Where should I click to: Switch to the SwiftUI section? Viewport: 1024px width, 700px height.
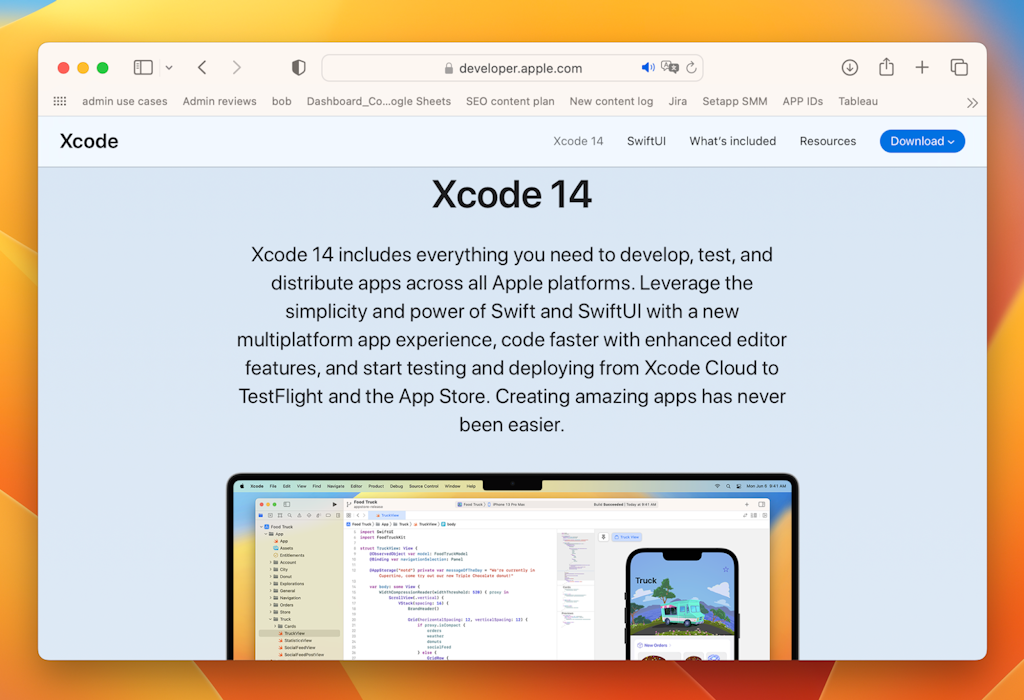[x=646, y=141]
